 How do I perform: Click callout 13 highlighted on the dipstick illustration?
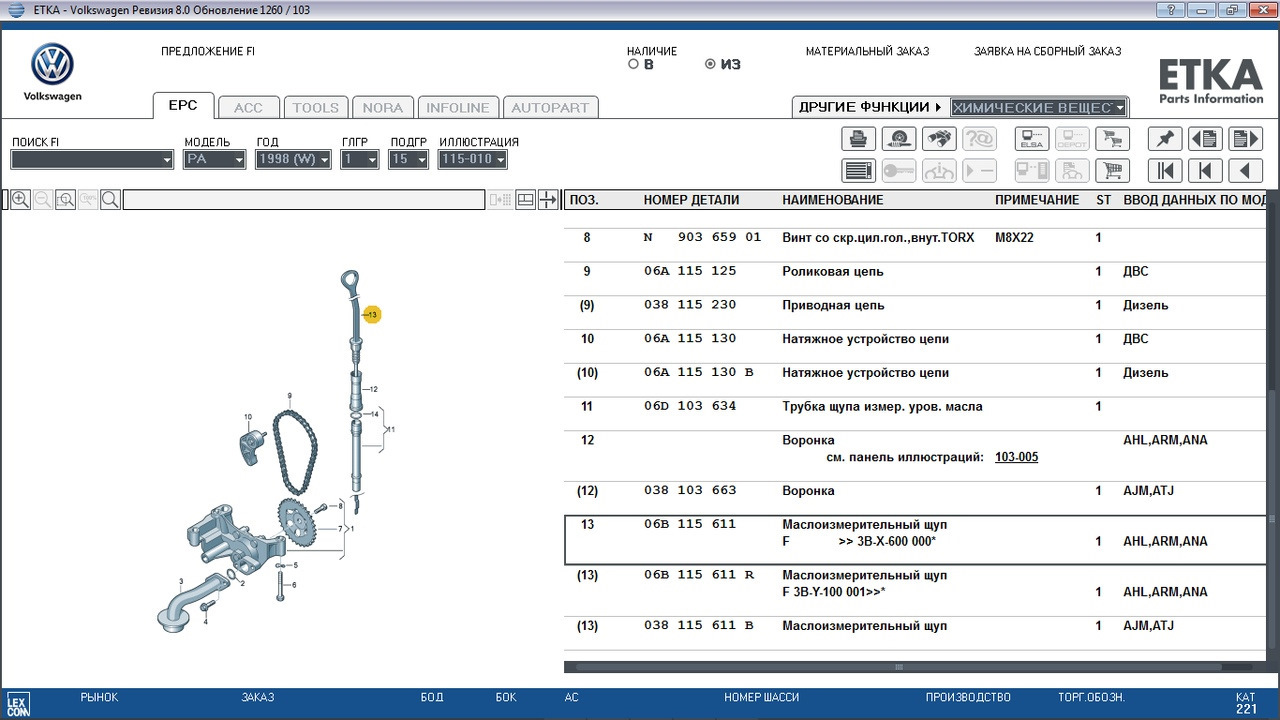[372, 315]
